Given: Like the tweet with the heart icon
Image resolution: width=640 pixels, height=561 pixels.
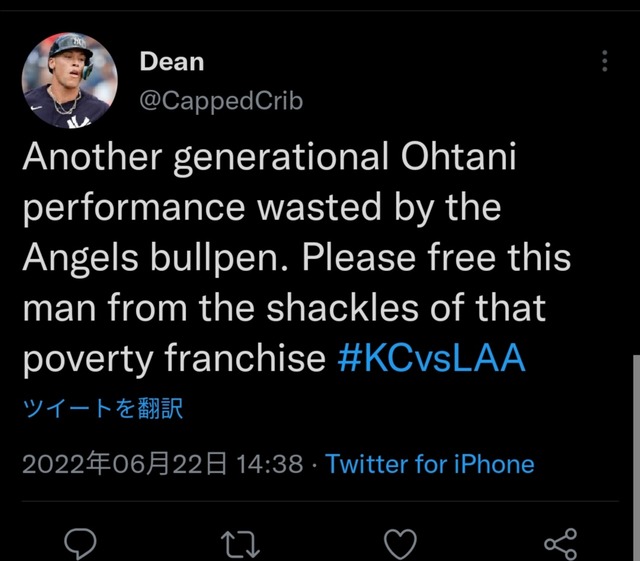Looking at the screenshot, I should coord(400,544).
